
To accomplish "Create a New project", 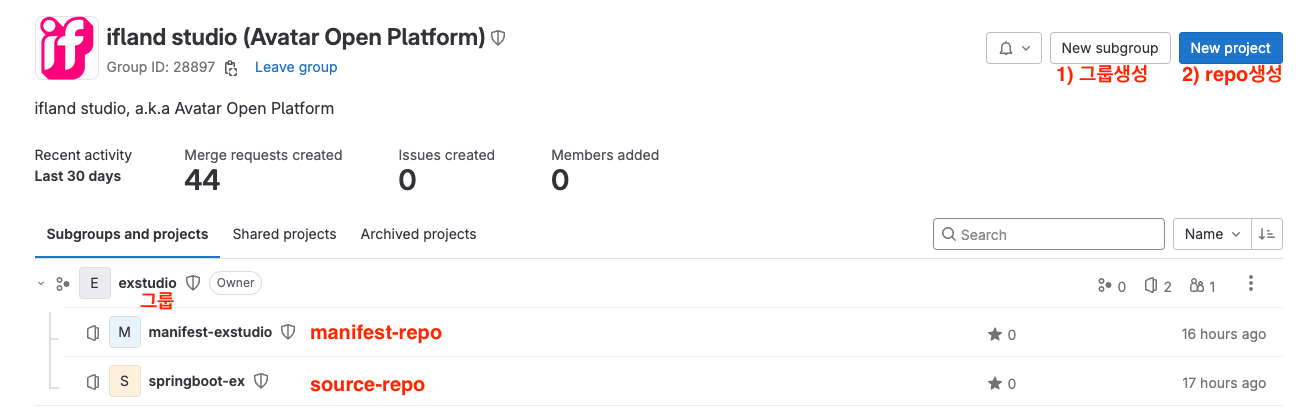I will point(1230,48).
